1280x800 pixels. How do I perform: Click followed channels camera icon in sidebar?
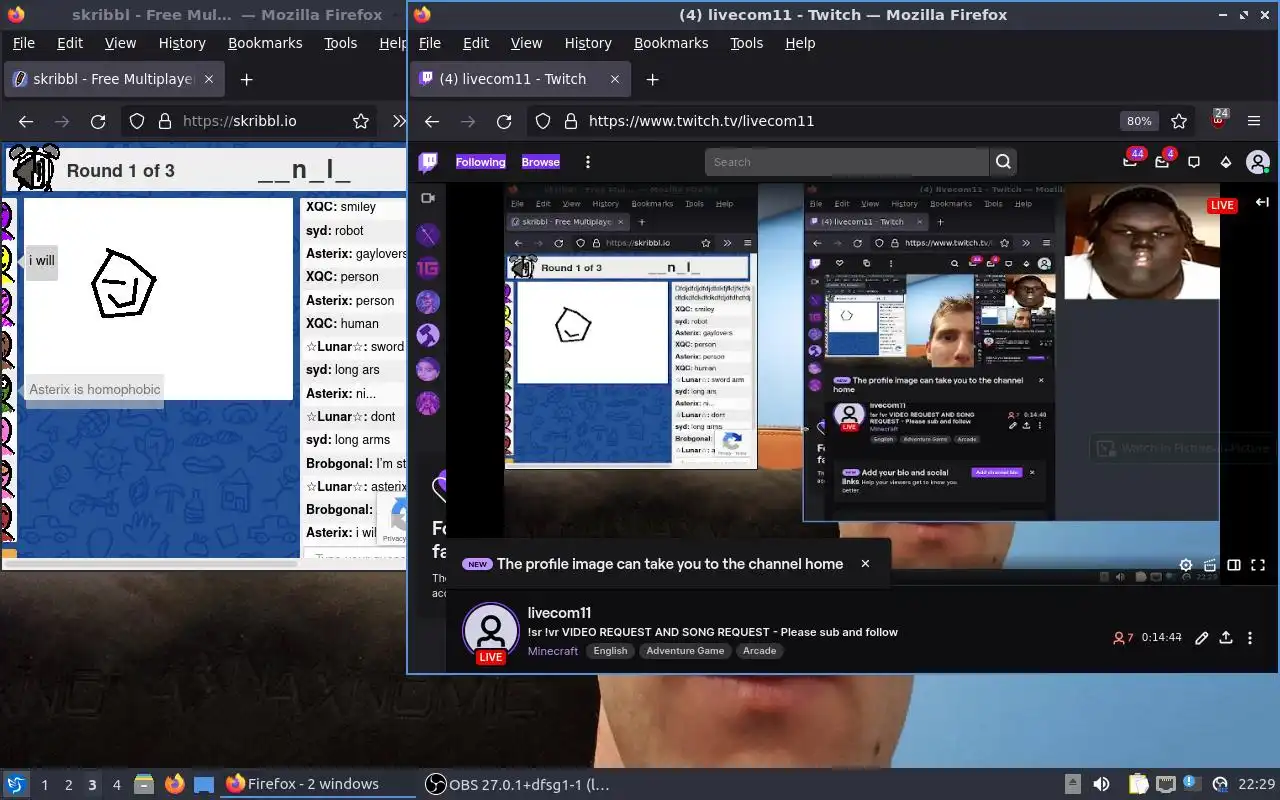(428, 198)
